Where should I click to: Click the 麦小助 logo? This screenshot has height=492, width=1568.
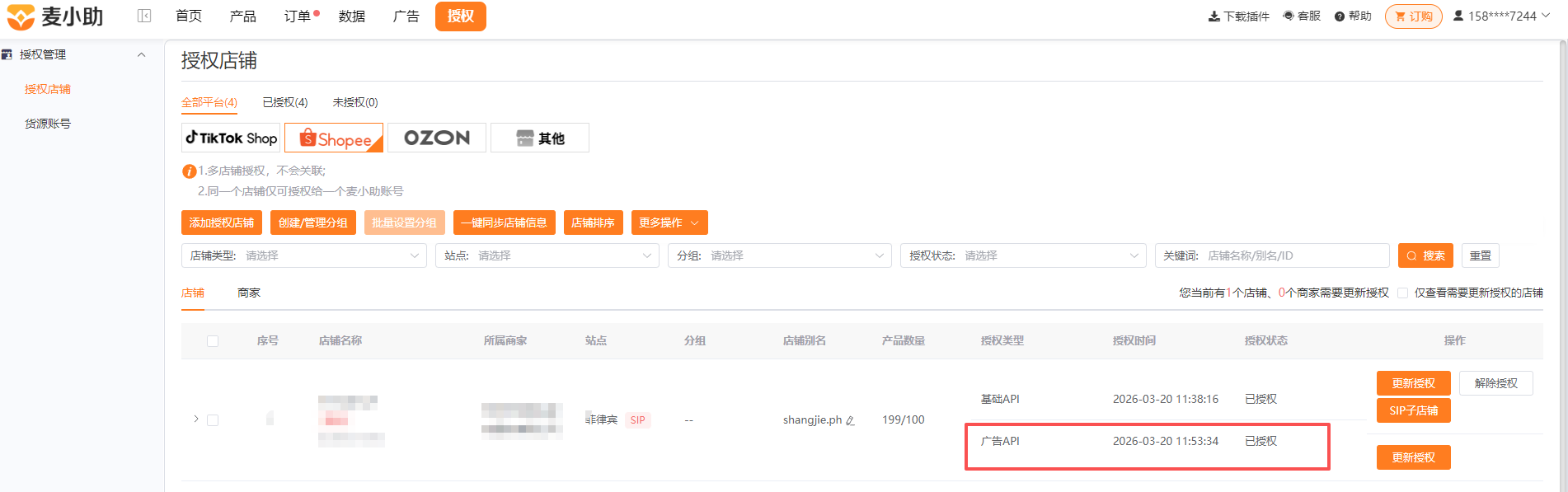click(55, 16)
